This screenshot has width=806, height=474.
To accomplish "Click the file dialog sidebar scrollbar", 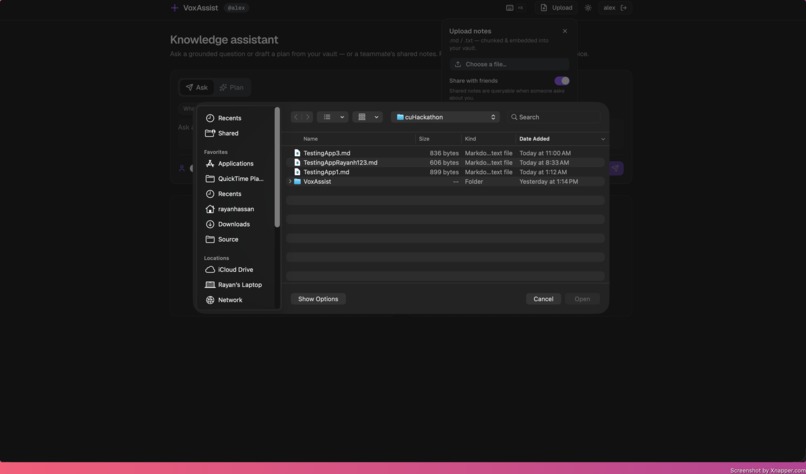I will click(x=278, y=167).
